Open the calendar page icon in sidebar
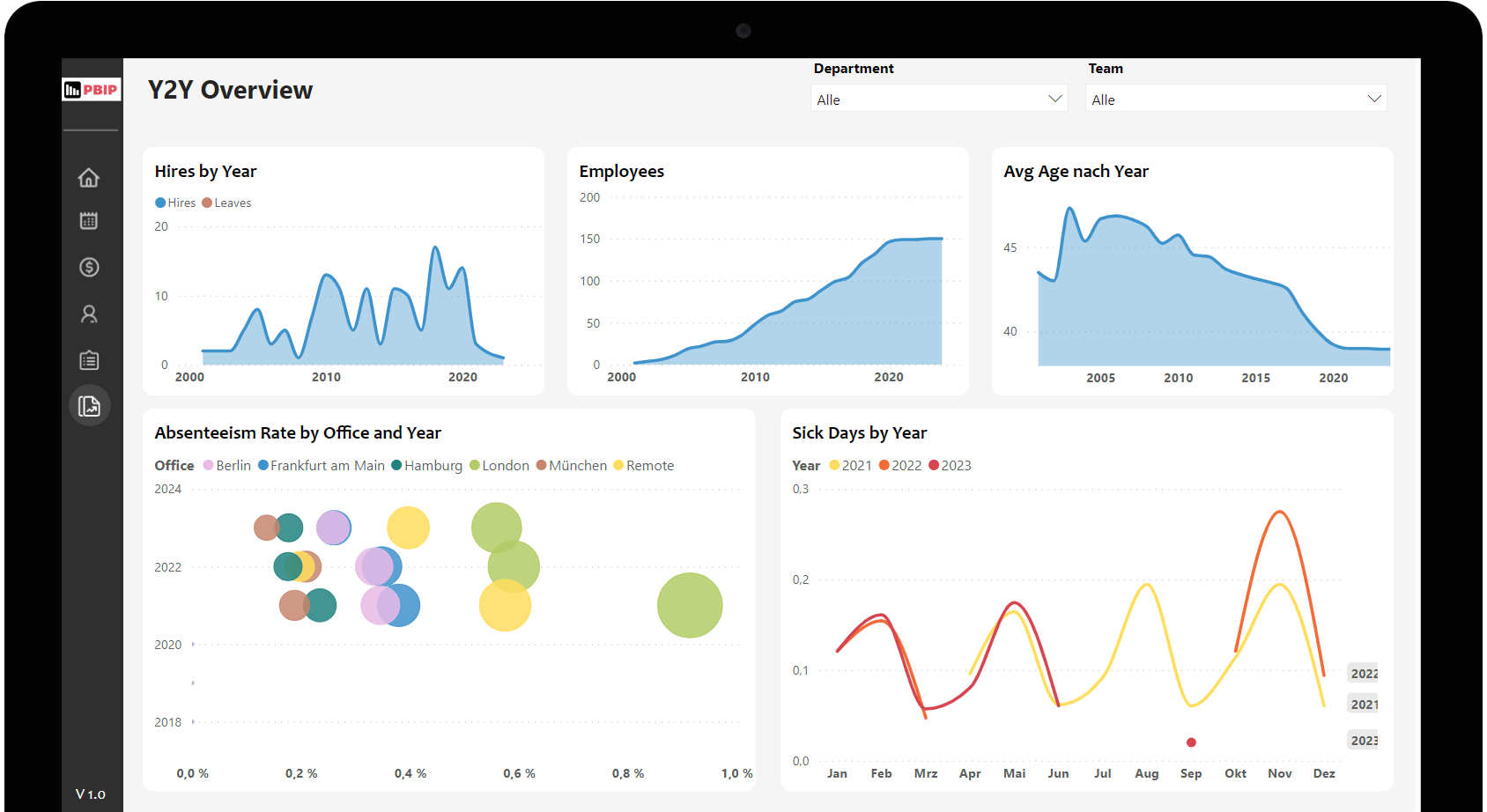The height and width of the screenshot is (812, 1487). point(89,220)
